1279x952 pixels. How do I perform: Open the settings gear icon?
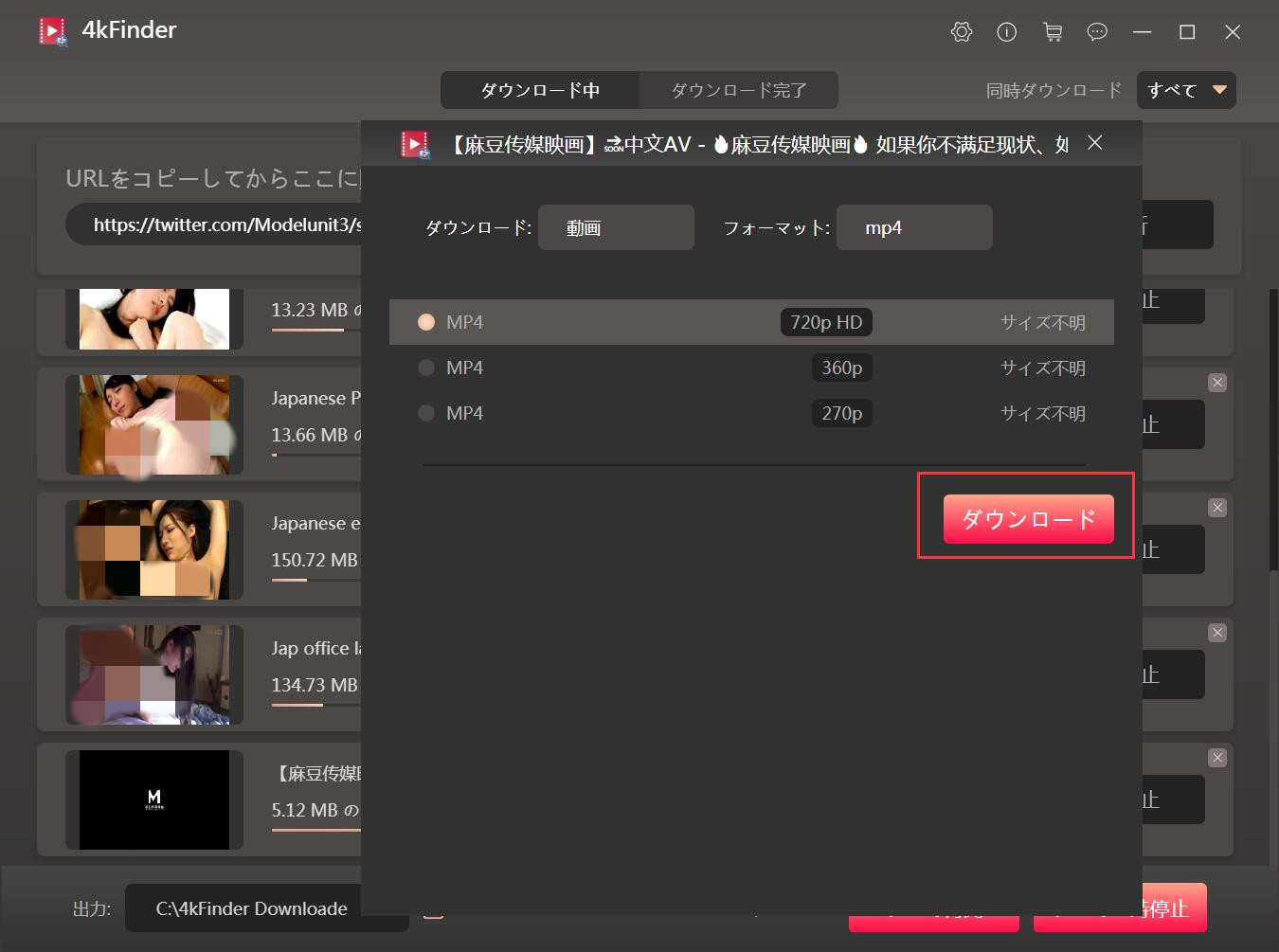961,32
